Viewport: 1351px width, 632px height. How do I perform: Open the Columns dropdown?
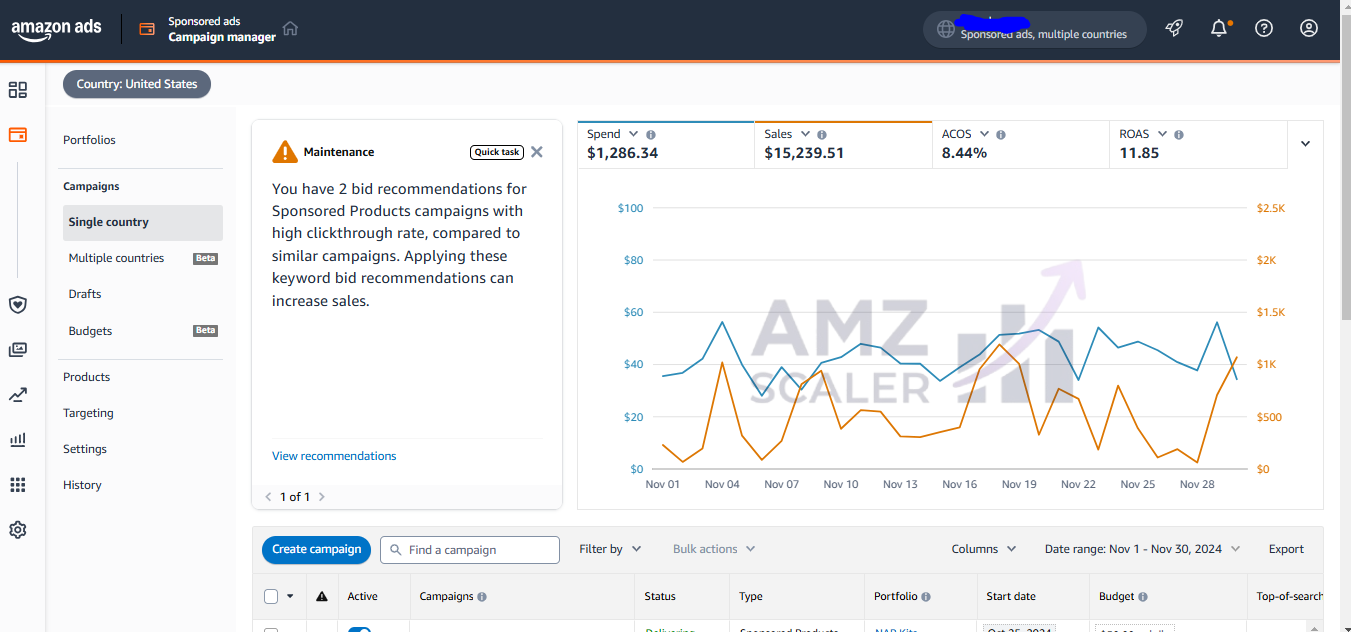pos(984,549)
